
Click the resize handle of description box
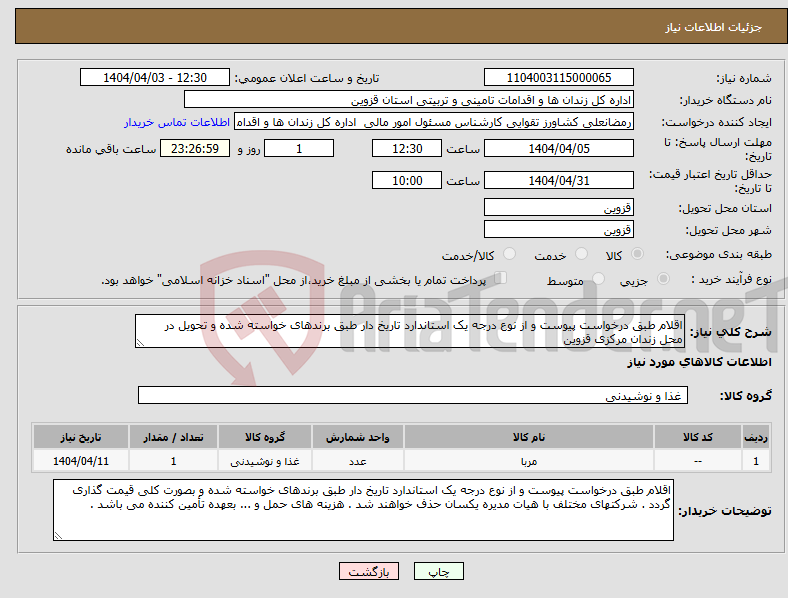(x=140, y=343)
